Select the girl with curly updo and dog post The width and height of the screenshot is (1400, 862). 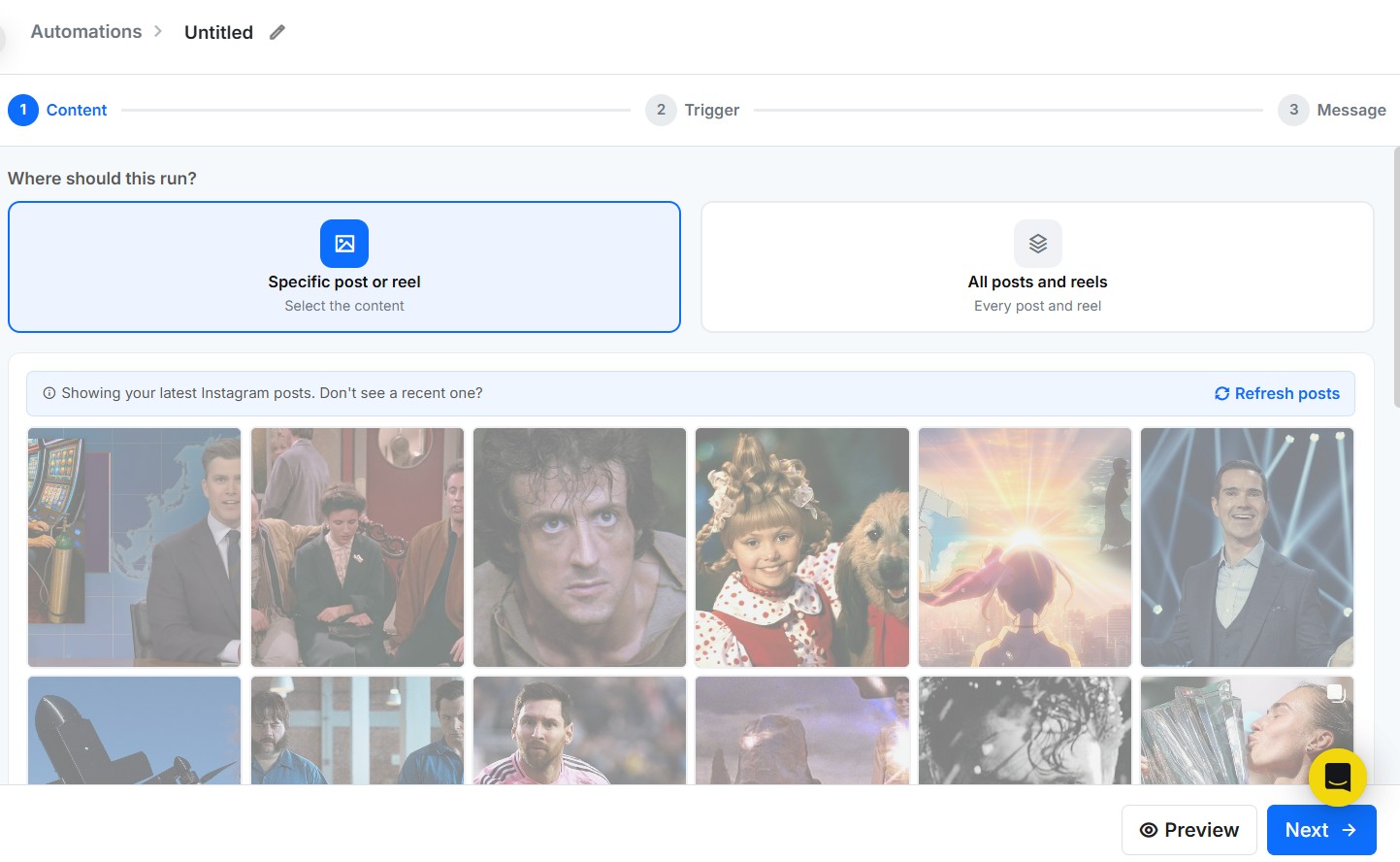[x=802, y=547]
